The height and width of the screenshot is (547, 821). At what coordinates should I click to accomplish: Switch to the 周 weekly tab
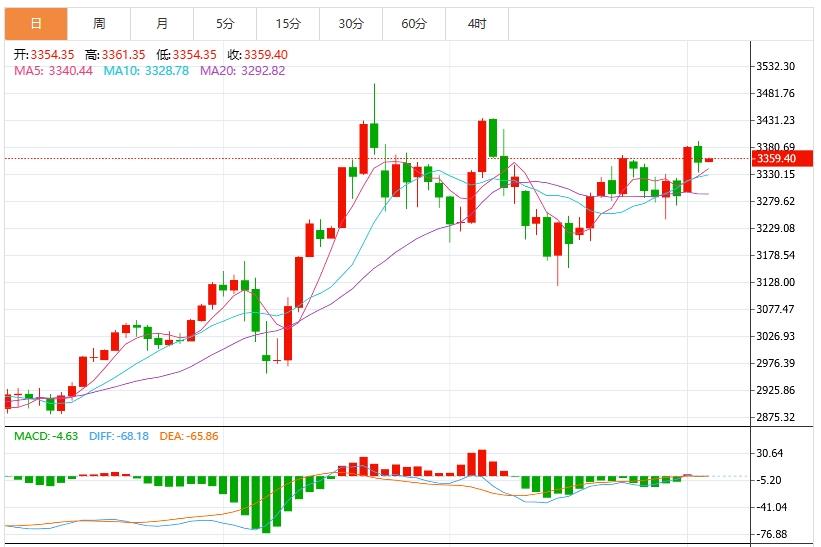(99, 23)
